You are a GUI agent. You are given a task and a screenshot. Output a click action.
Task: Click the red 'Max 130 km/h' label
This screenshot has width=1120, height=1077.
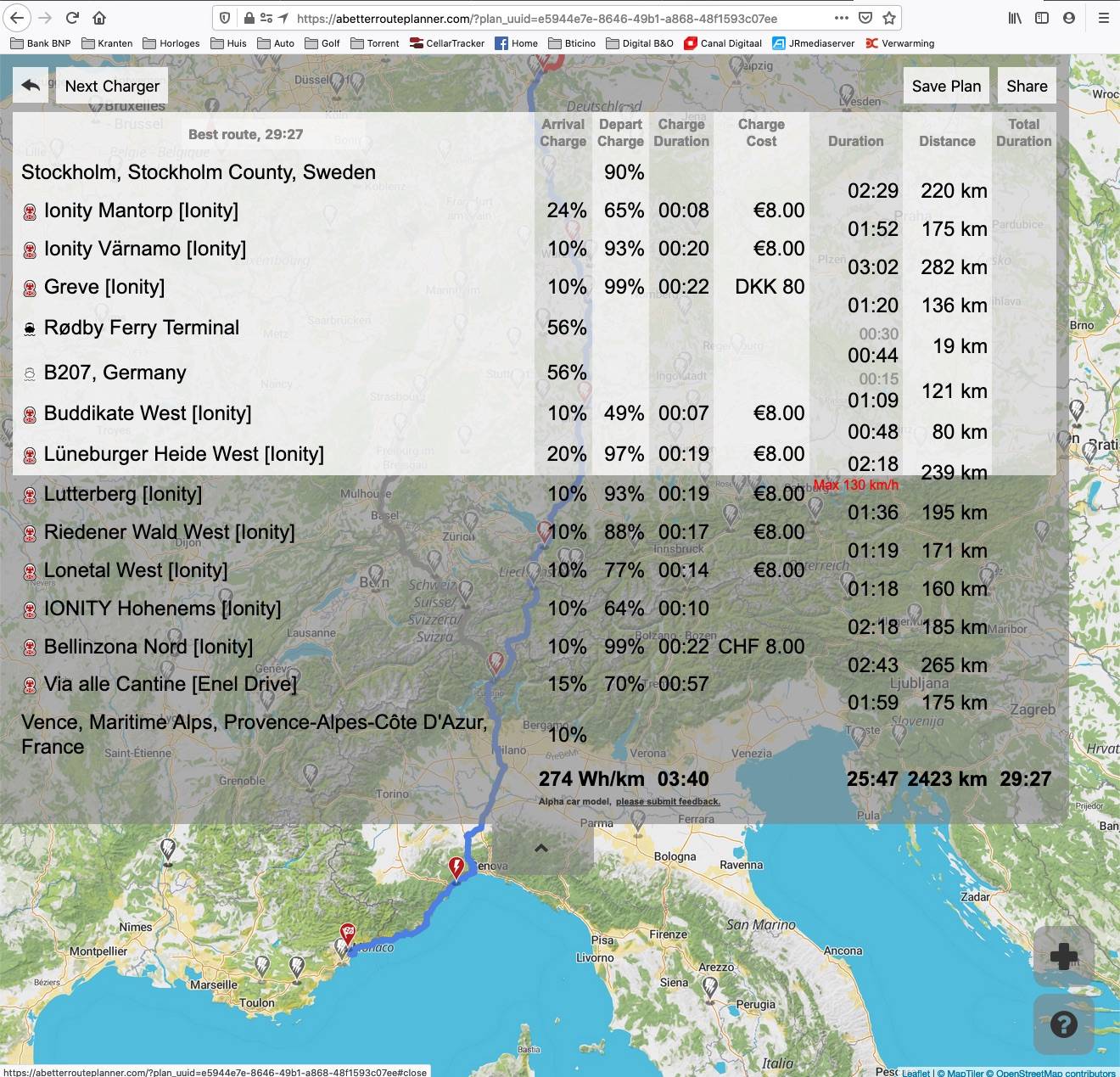coord(855,485)
